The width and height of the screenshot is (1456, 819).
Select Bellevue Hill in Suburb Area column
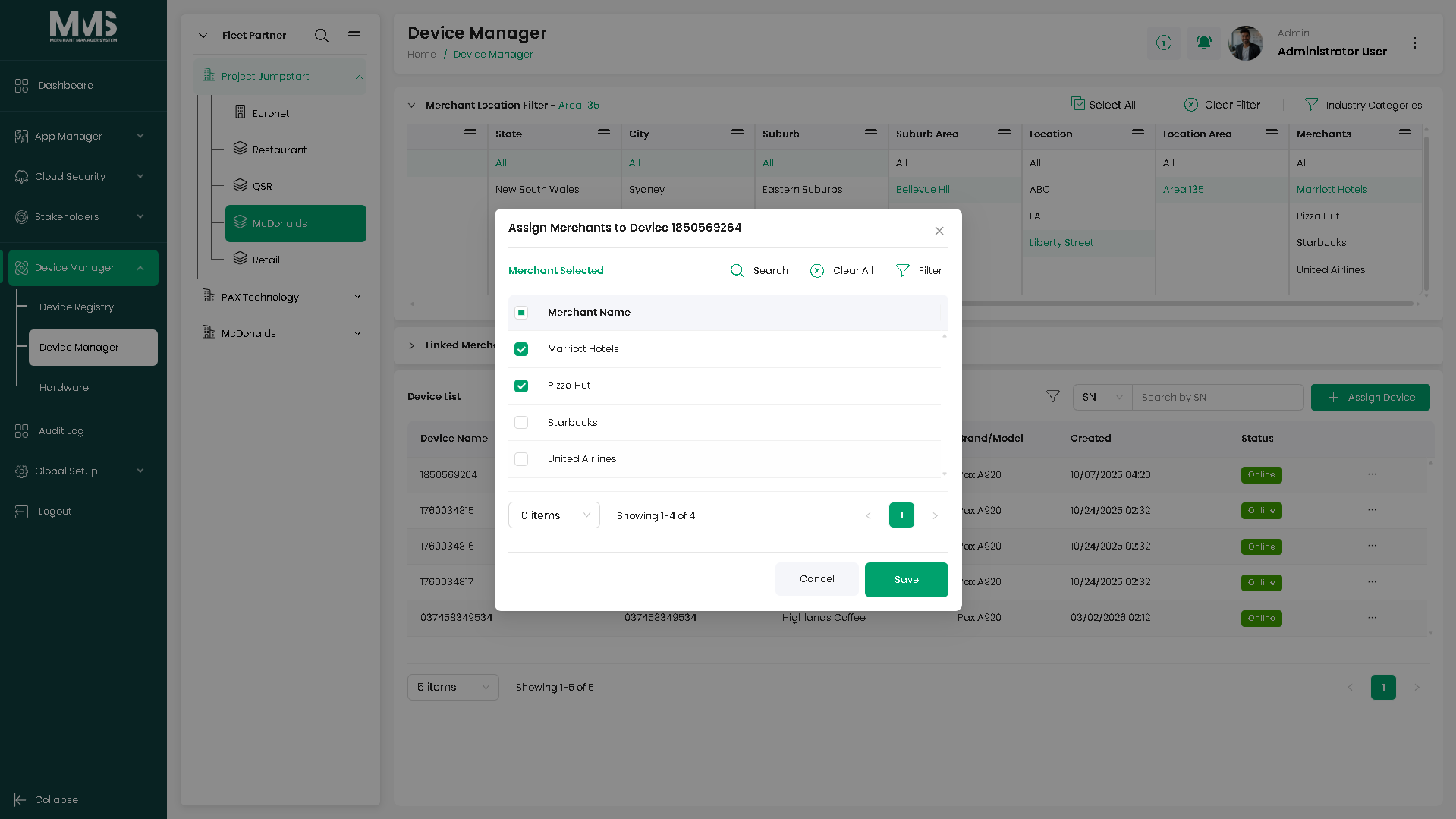coord(924,190)
